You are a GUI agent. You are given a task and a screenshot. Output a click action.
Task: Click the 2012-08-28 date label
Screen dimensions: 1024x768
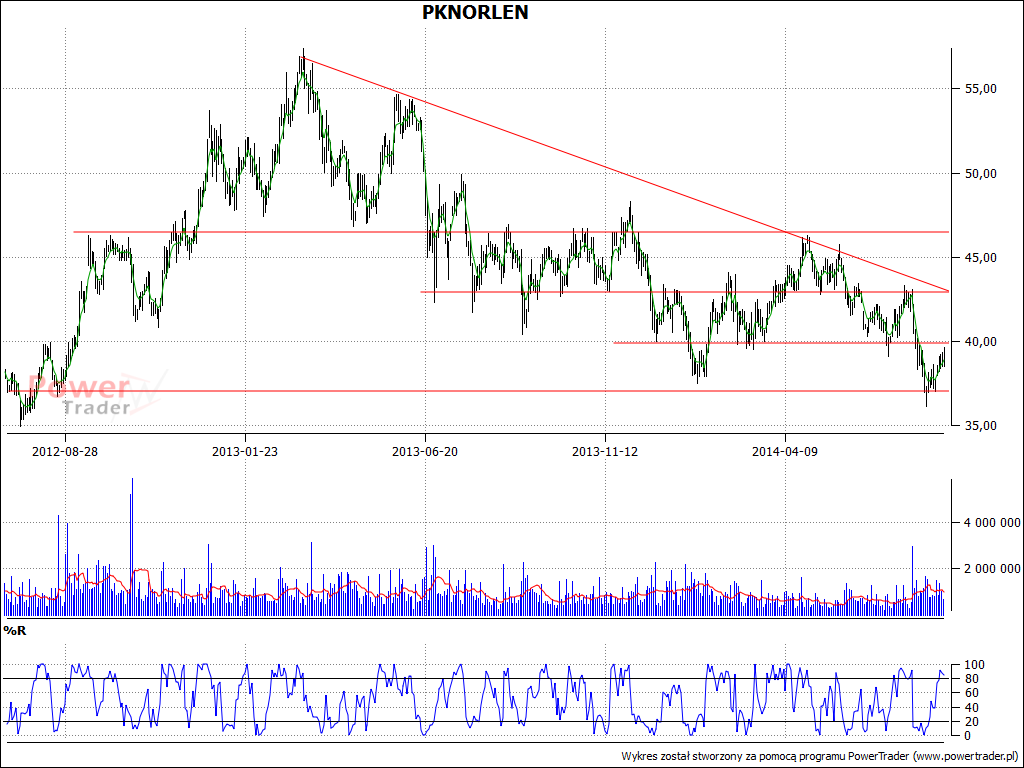click(x=65, y=451)
